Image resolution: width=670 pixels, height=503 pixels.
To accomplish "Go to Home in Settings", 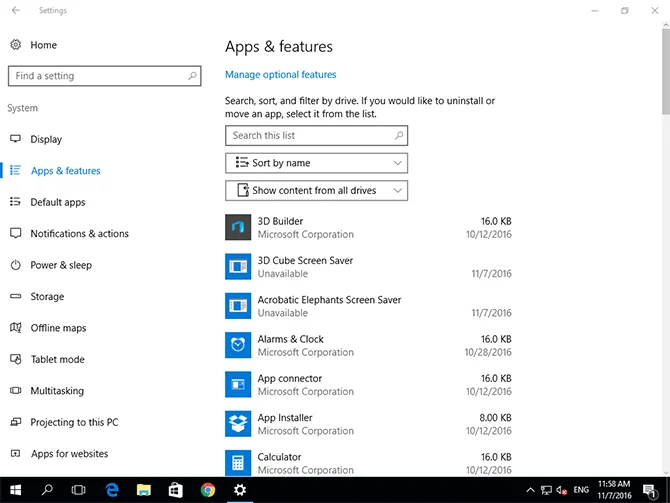I will [x=43, y=45].
